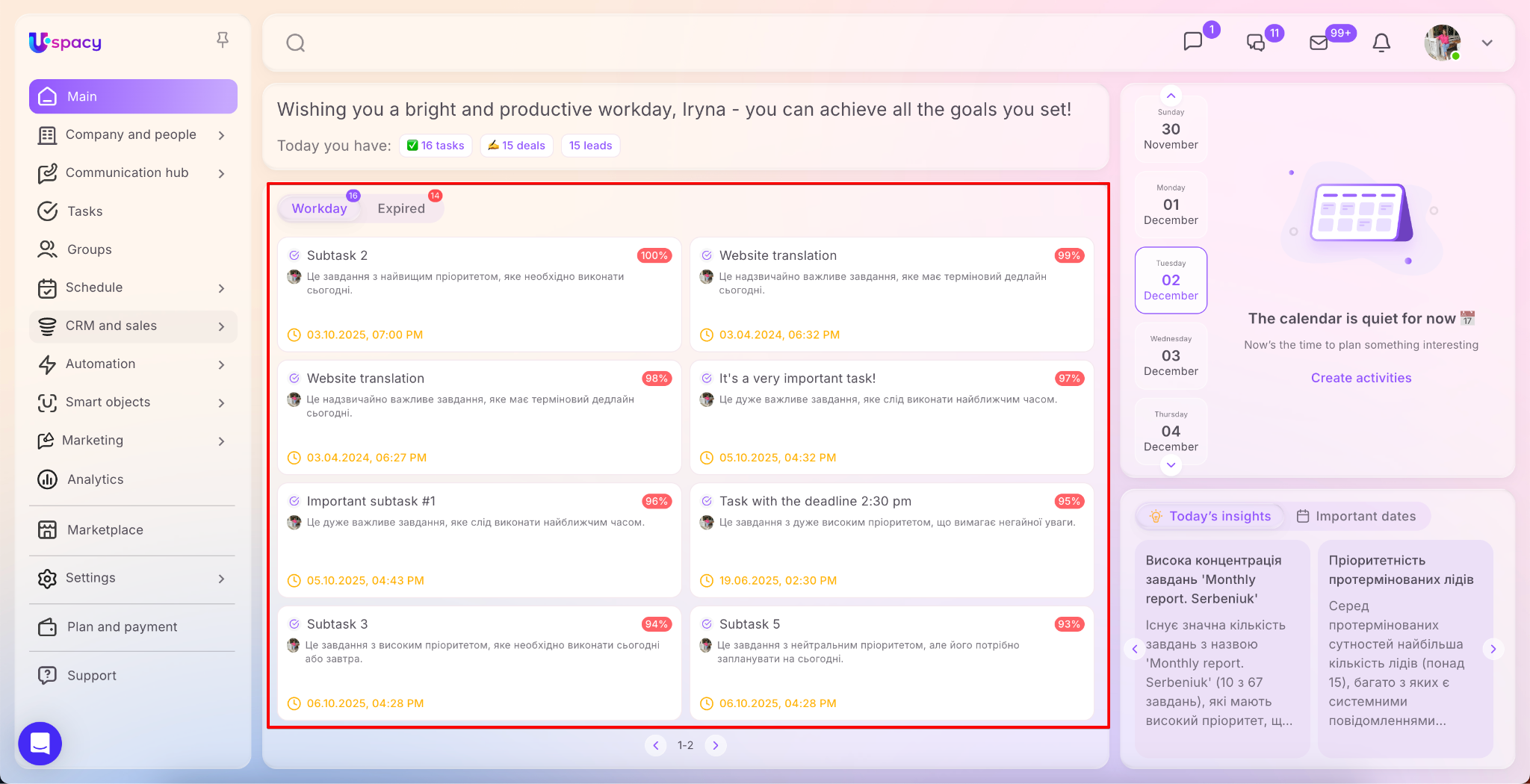Open the user profile dropdown arrow

(x=1487, y=43)
